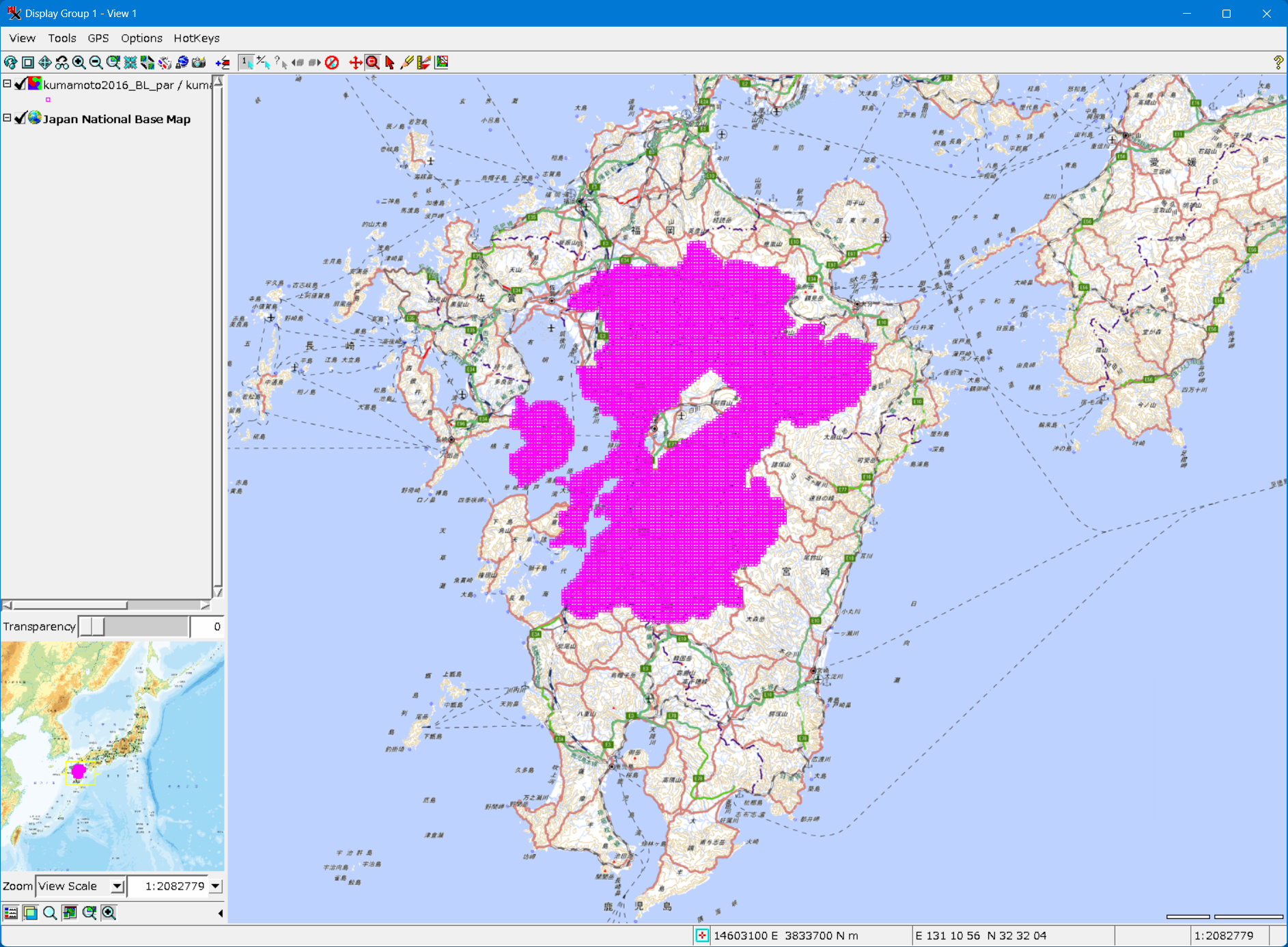
Task: Collapse the kumamoto2016_BL_par layer tree node
Action: [x=7, y=84]
